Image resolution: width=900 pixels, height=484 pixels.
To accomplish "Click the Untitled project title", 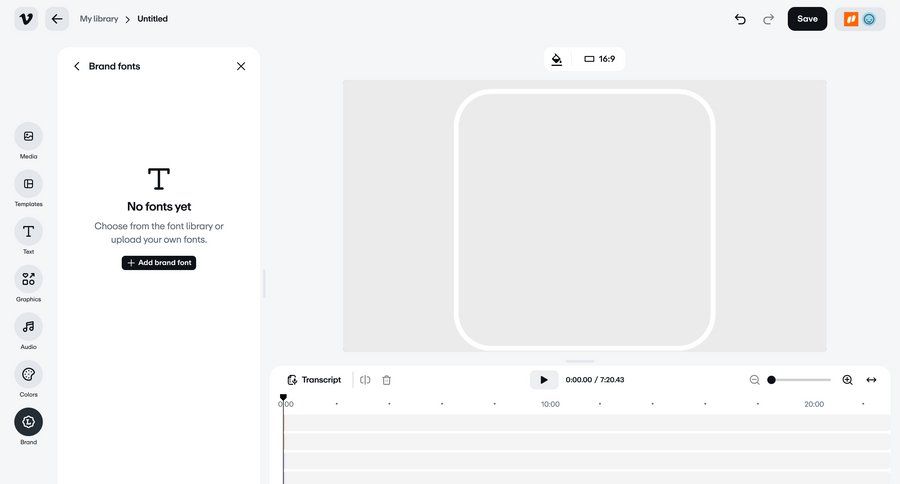I will [x=152, y=19].
